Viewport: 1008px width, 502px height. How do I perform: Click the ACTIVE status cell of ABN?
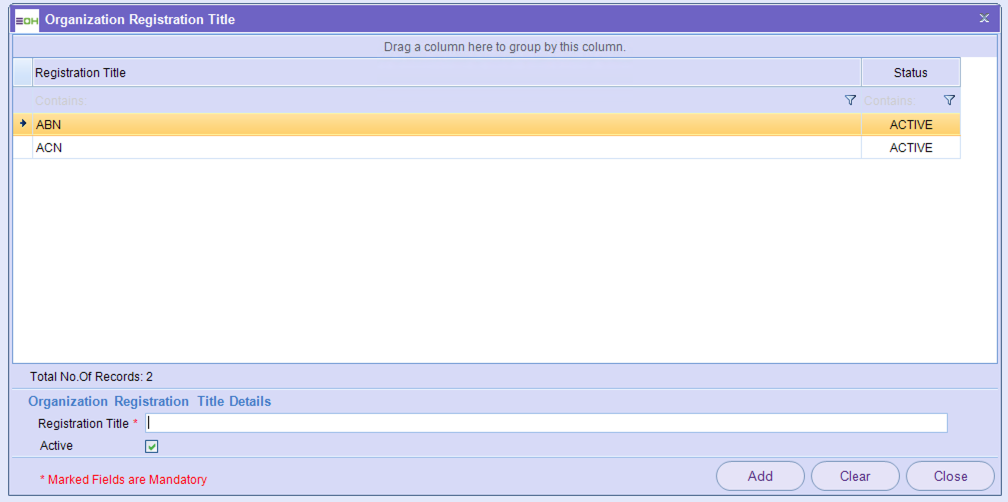coord(910,125)
